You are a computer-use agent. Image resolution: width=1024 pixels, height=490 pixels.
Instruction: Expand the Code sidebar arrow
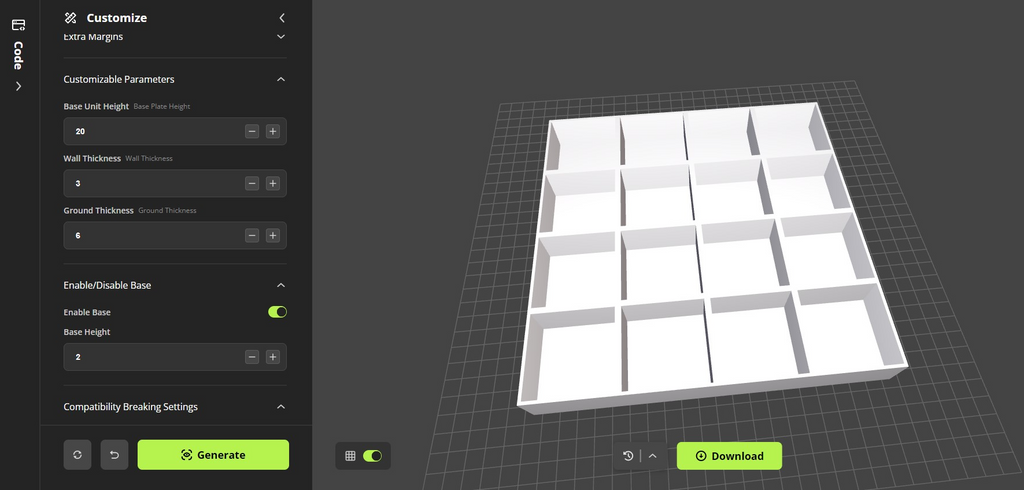pyautogui.click(x=18, y=86)
